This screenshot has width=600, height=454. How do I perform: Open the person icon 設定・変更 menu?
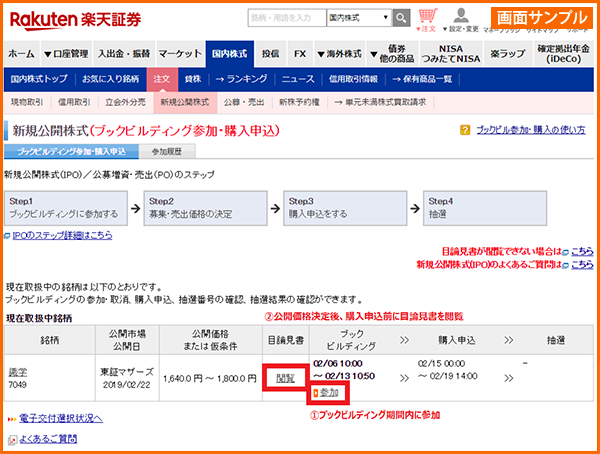point(461,20)
